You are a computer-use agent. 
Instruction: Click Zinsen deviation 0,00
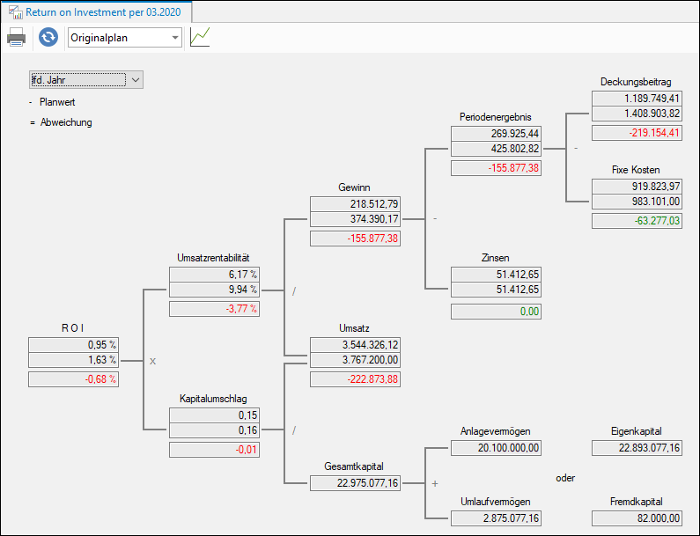(496, 311)
